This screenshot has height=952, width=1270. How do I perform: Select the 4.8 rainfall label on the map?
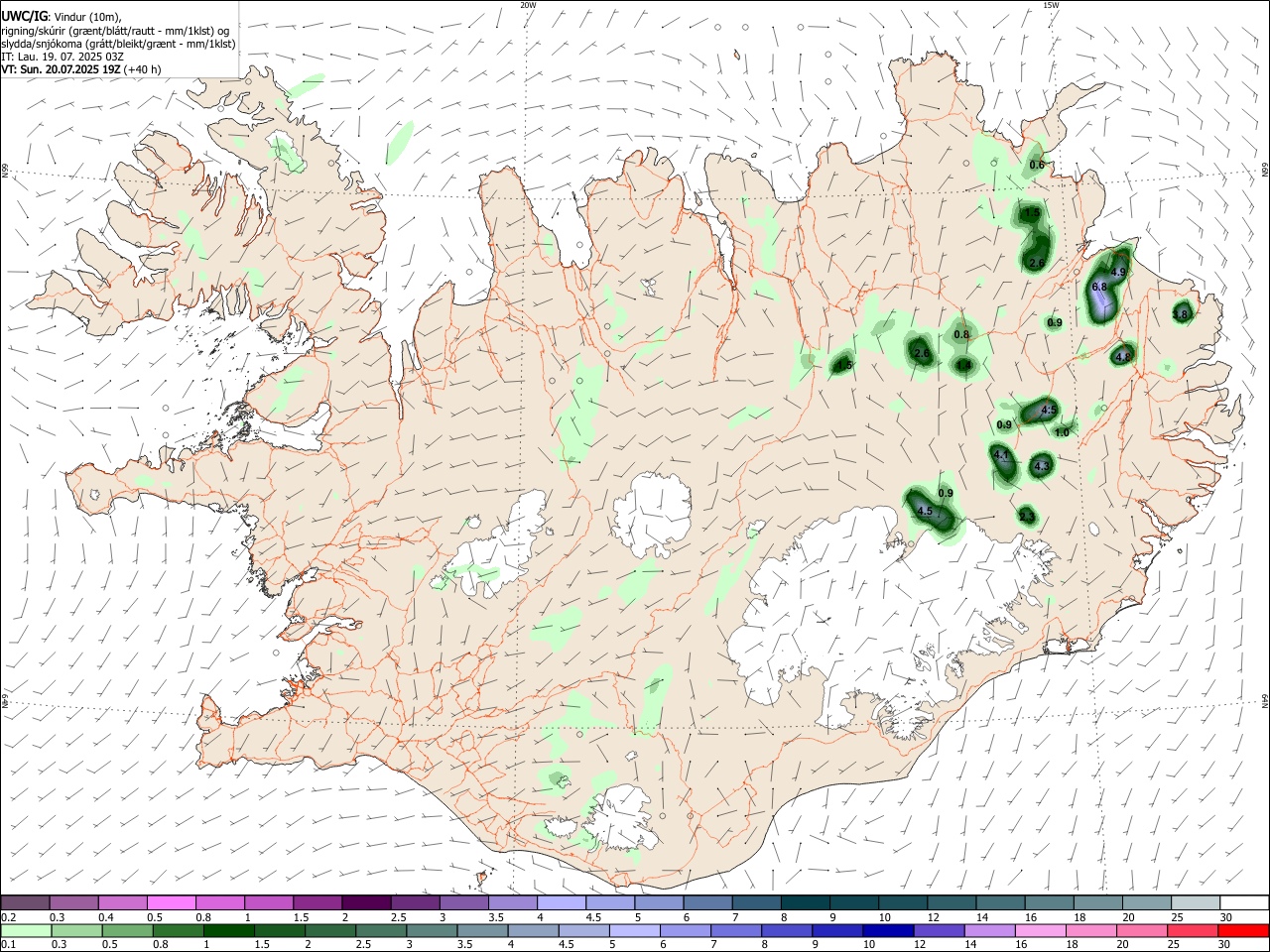coord(1124,357)
